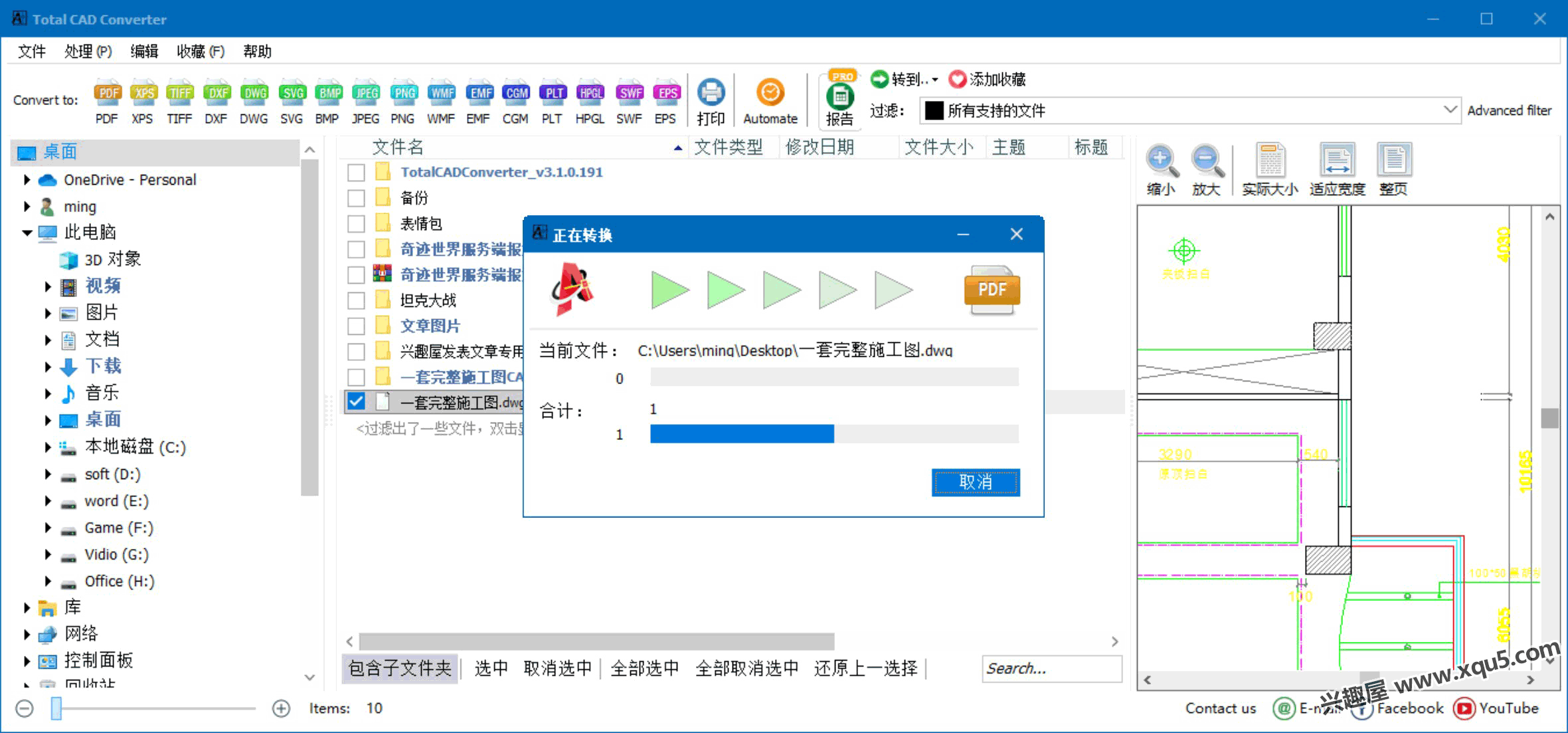Viewport: 1568px width, 733px height.
Task: Toggle 包含子文件夹 option
Action: [400, 668]
